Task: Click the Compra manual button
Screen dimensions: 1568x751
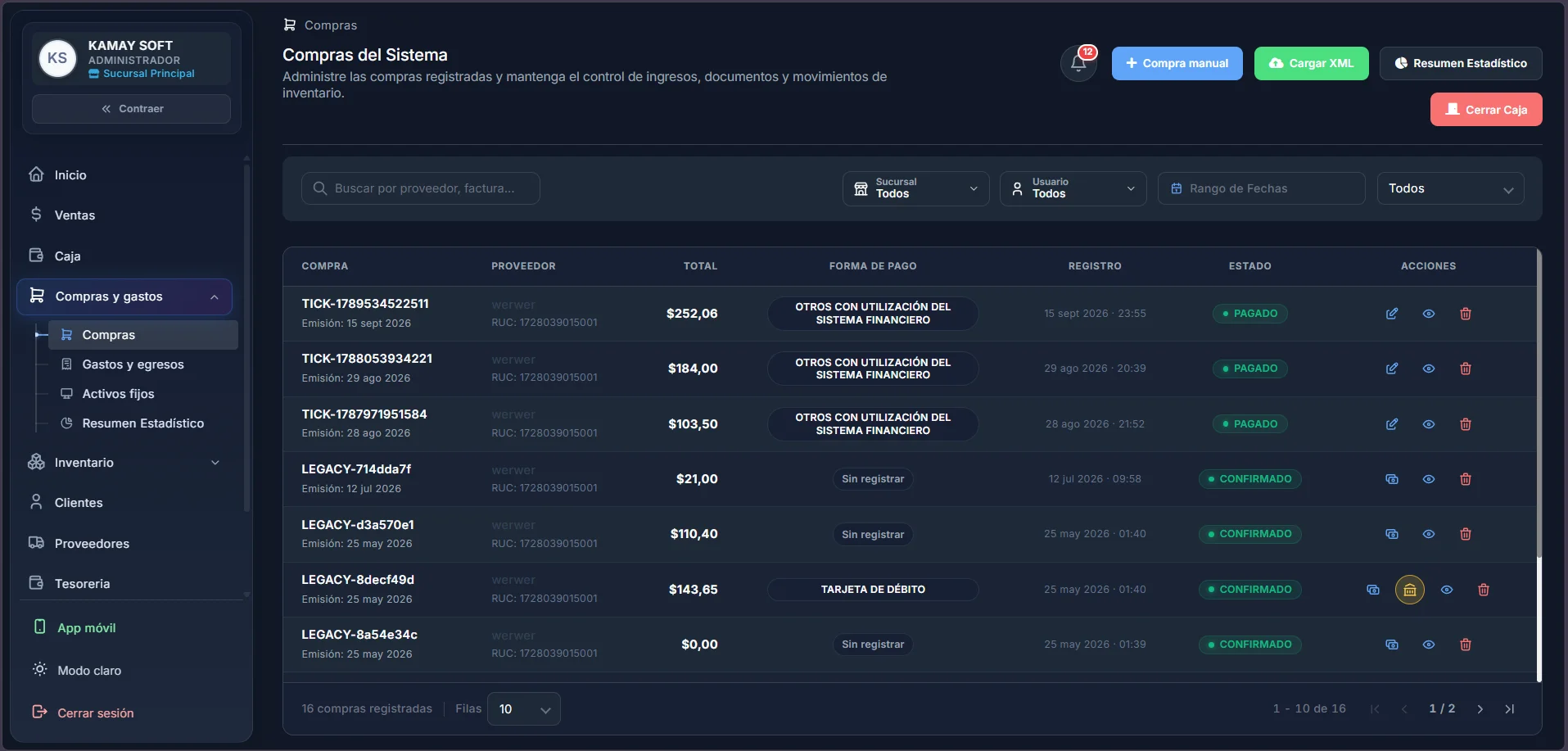Action: click(x=1177, y=63)
